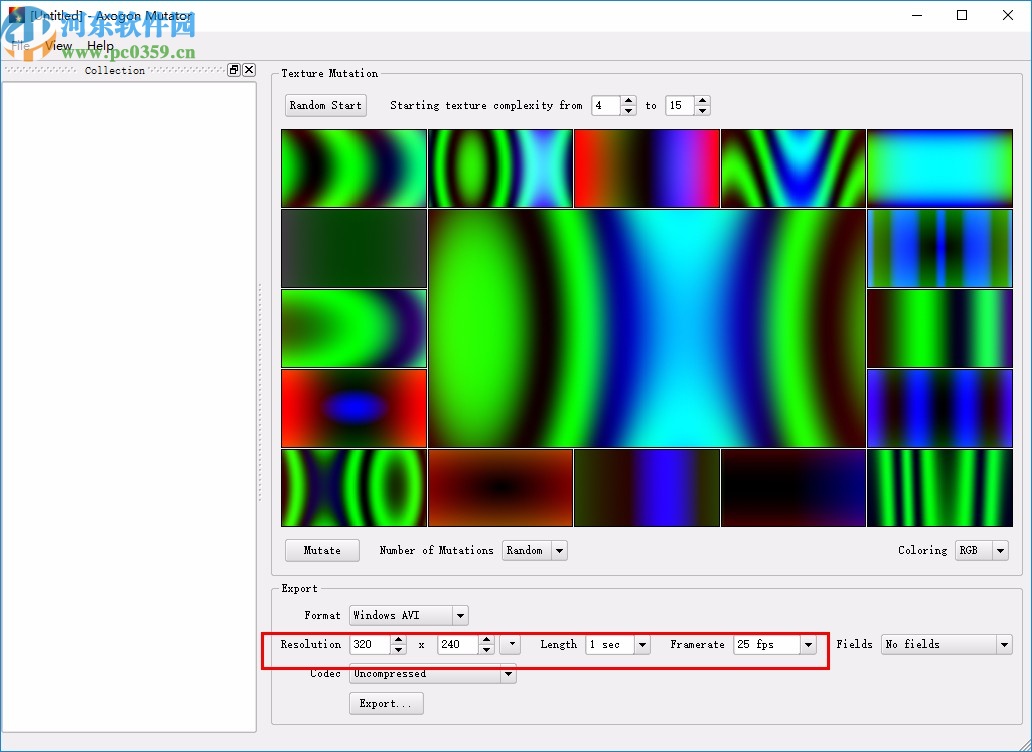The height and width of the screenshot is (752, 1032).
Task: Expand the Number of Mutations dropdown
Action: (x=559, y=551)
